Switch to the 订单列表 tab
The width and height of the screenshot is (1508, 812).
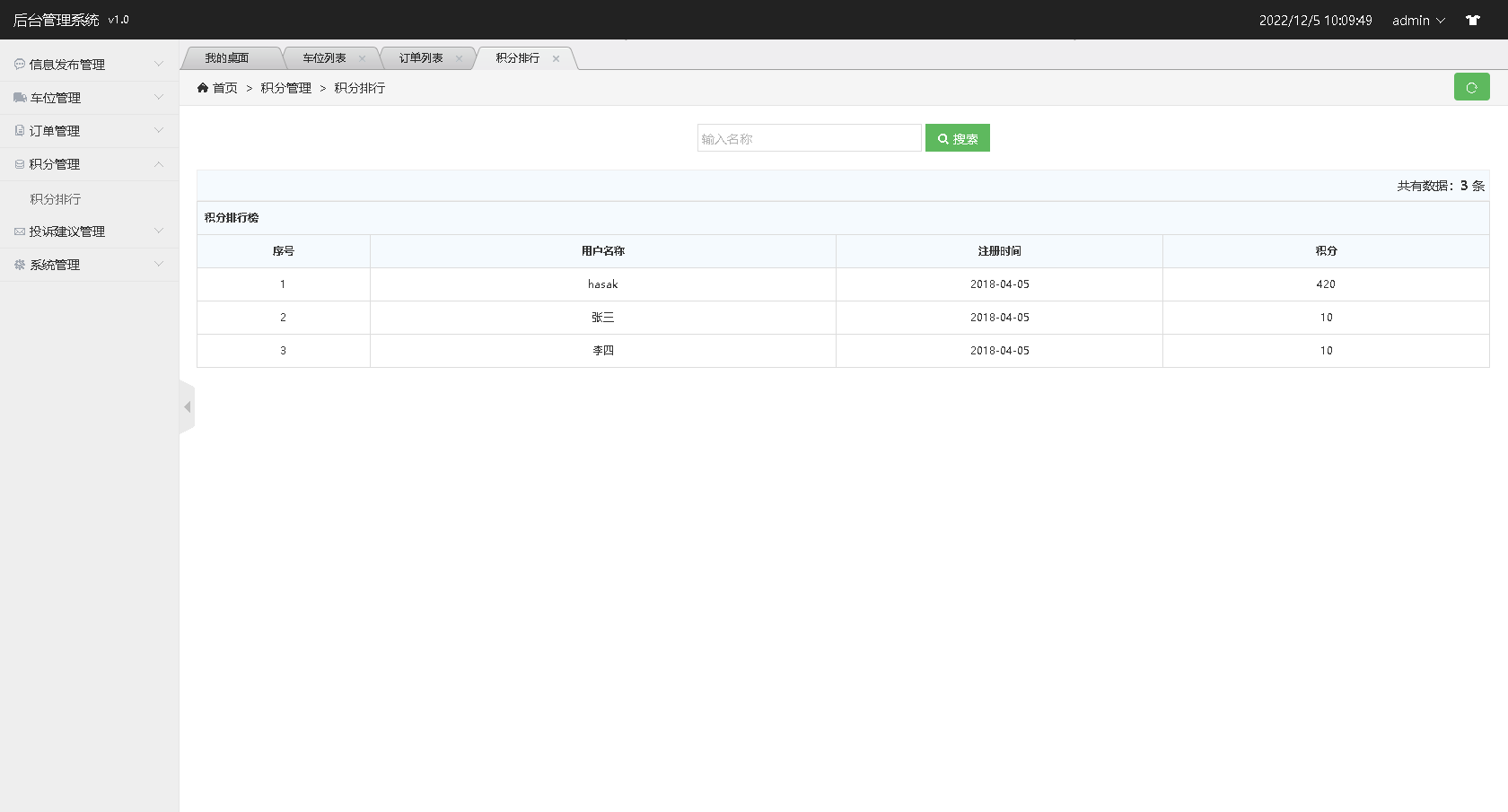pyautogui.click(x=422, y=57)
